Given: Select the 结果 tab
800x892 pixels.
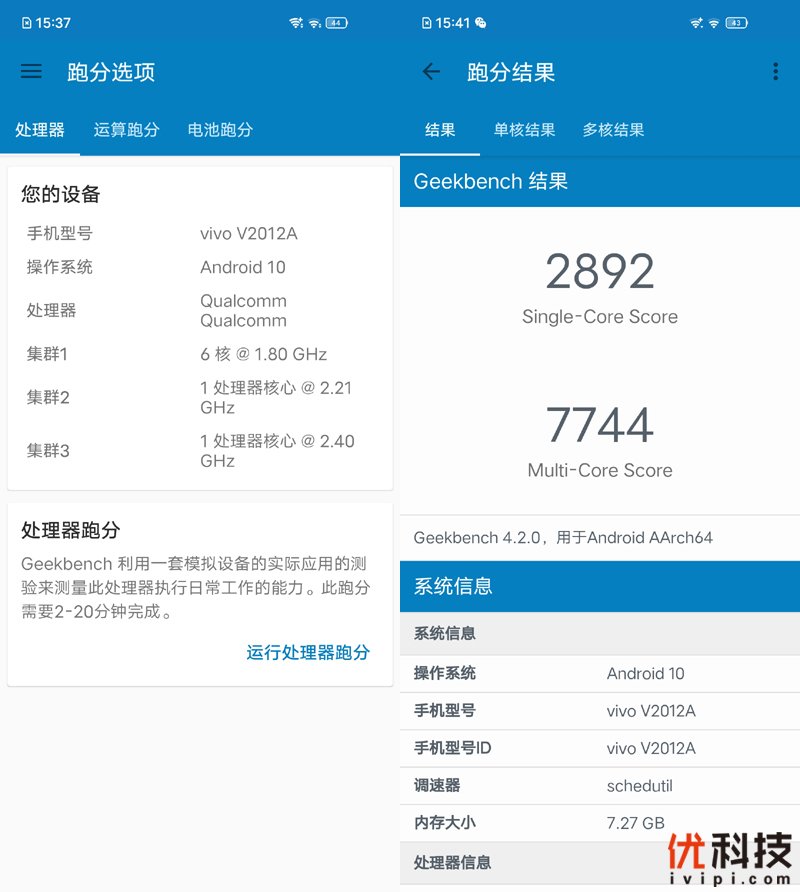Looking at the screenshot, I should pyautogui.click(x=440, y=130).
